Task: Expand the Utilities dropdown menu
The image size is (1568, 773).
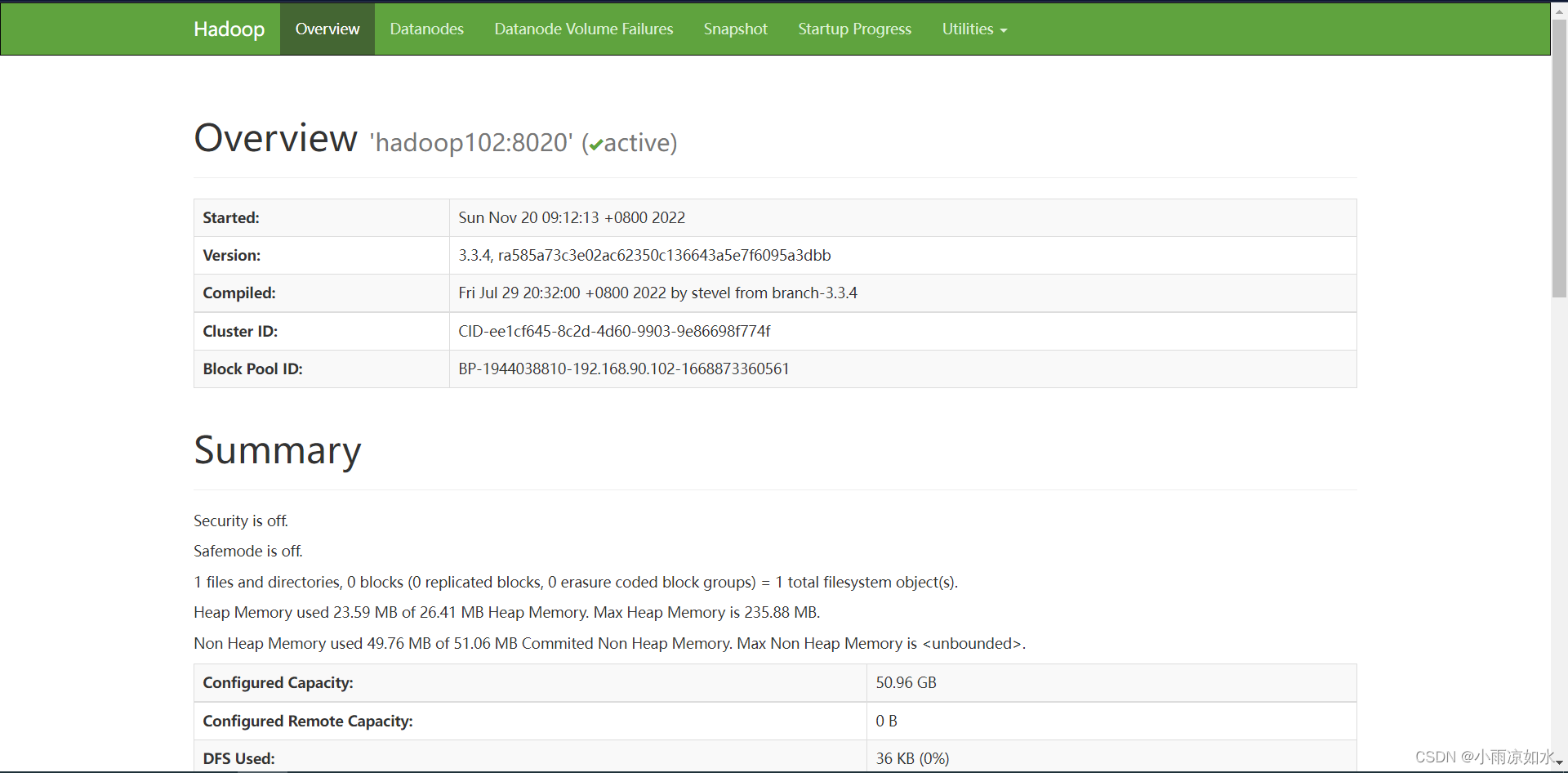Action: click(x=974, y=29)
